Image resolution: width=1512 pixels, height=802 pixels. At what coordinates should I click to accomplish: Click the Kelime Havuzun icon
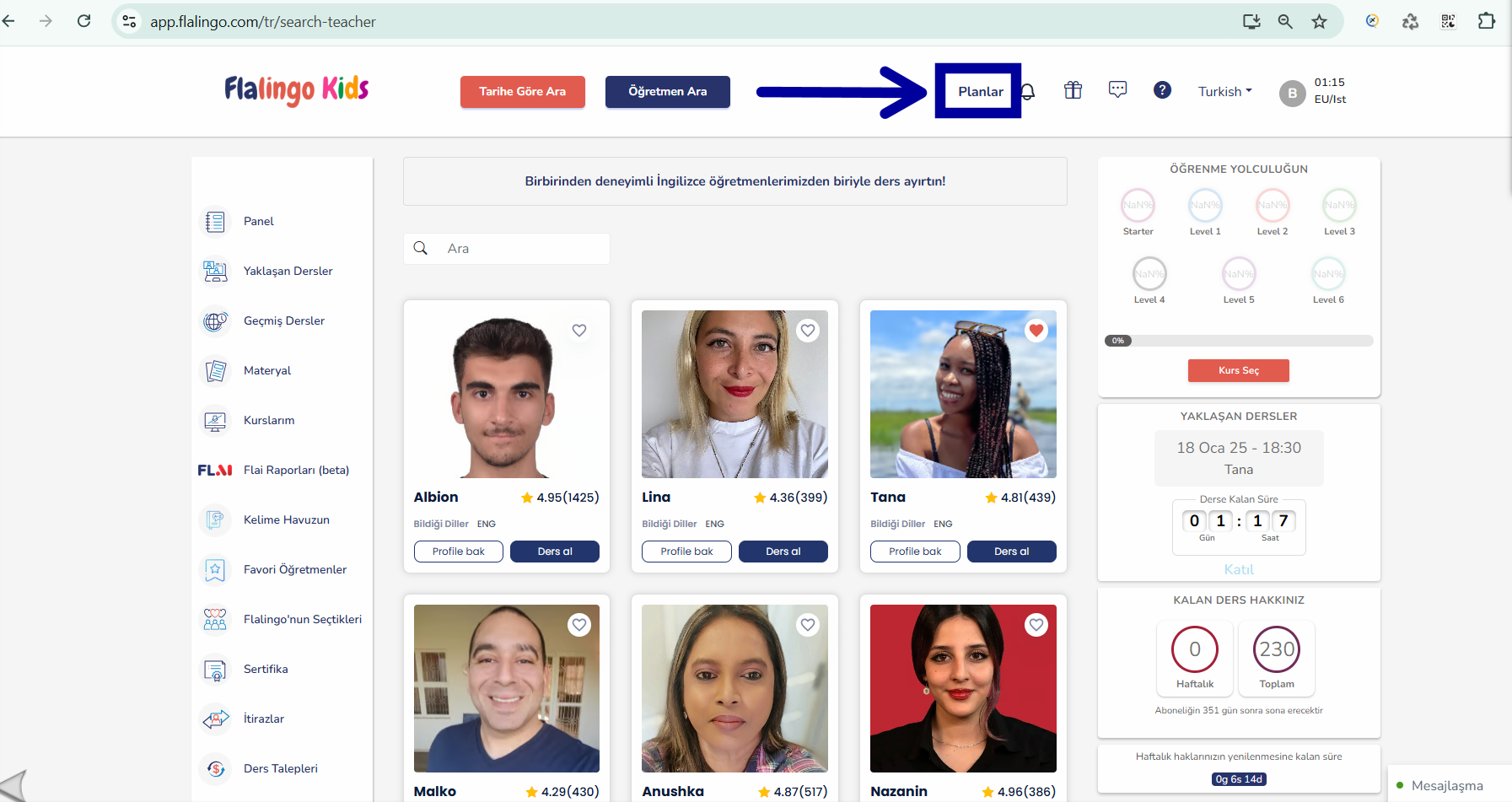pos(215,520)
